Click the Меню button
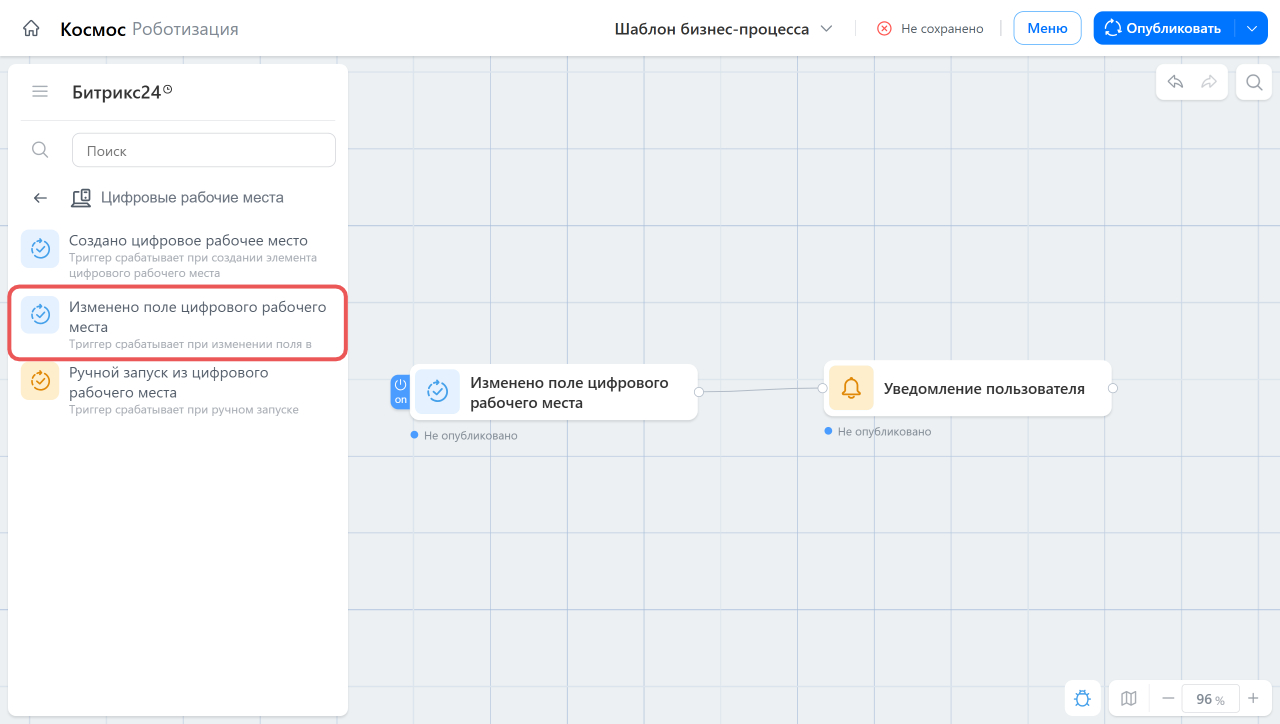Screen dimensions: 1280x724 [1047, 28]
